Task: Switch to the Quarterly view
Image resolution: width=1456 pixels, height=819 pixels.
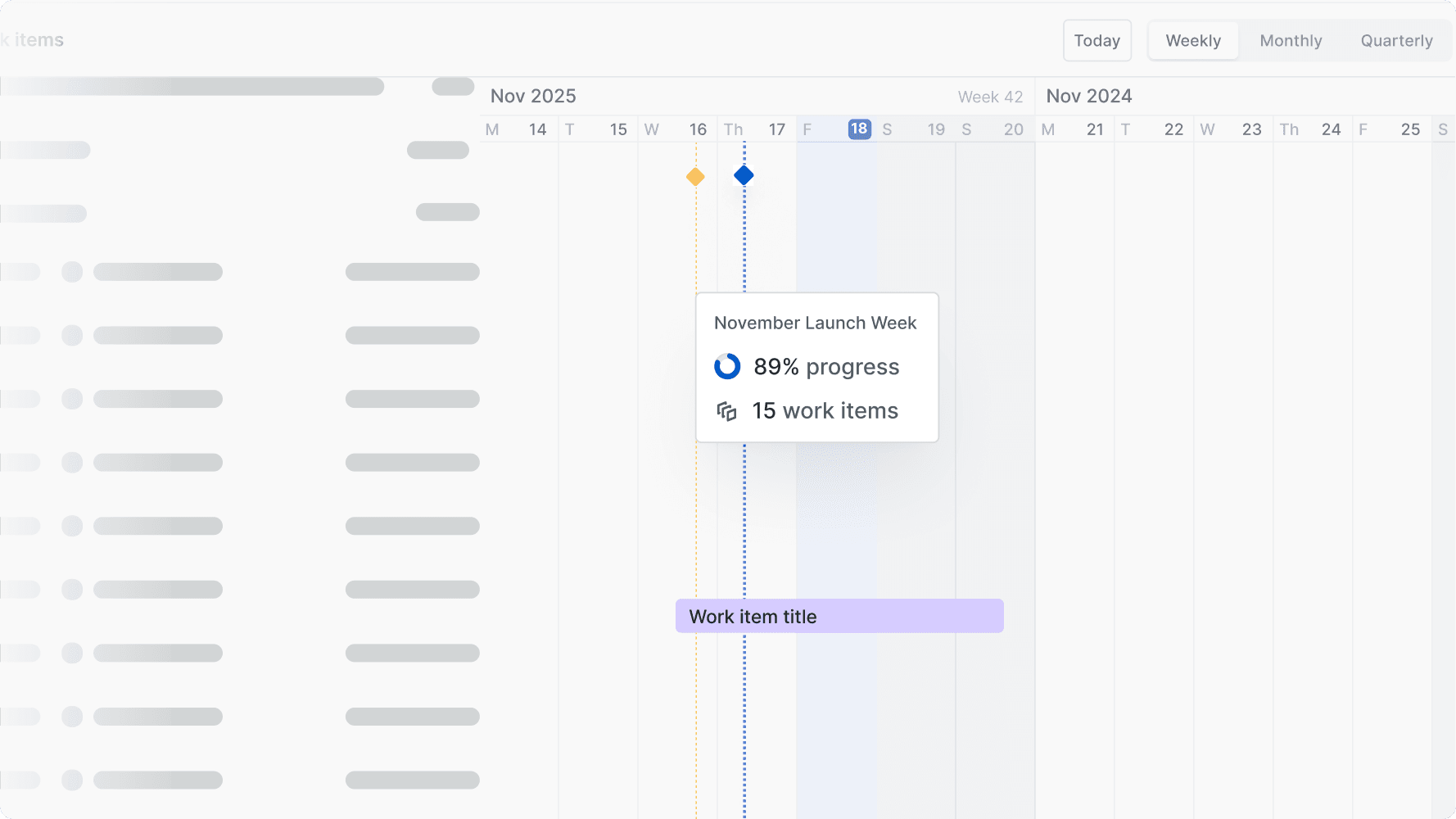Action: click(1396, 40)
